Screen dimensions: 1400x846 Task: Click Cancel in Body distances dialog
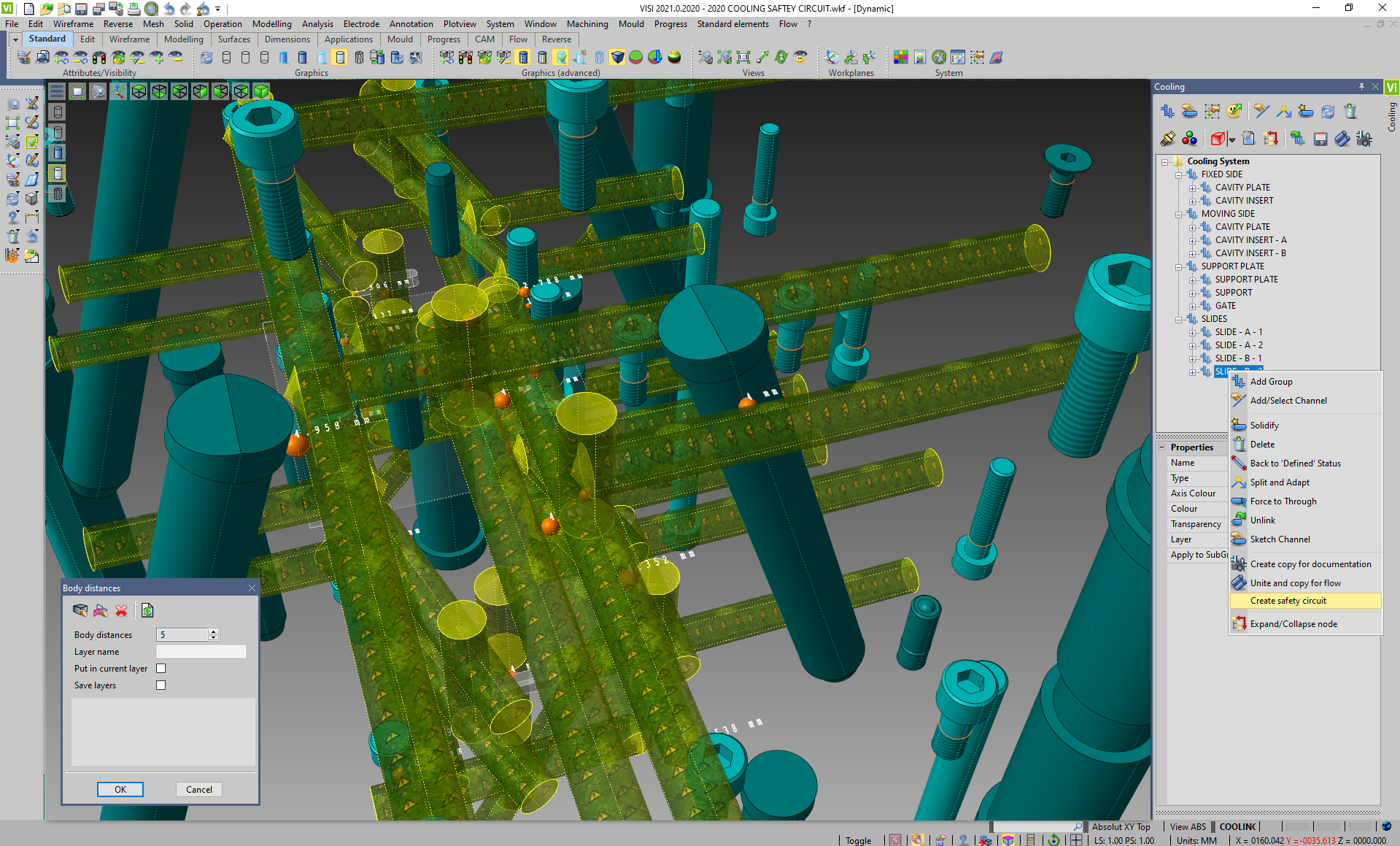(x=199, y=790)
